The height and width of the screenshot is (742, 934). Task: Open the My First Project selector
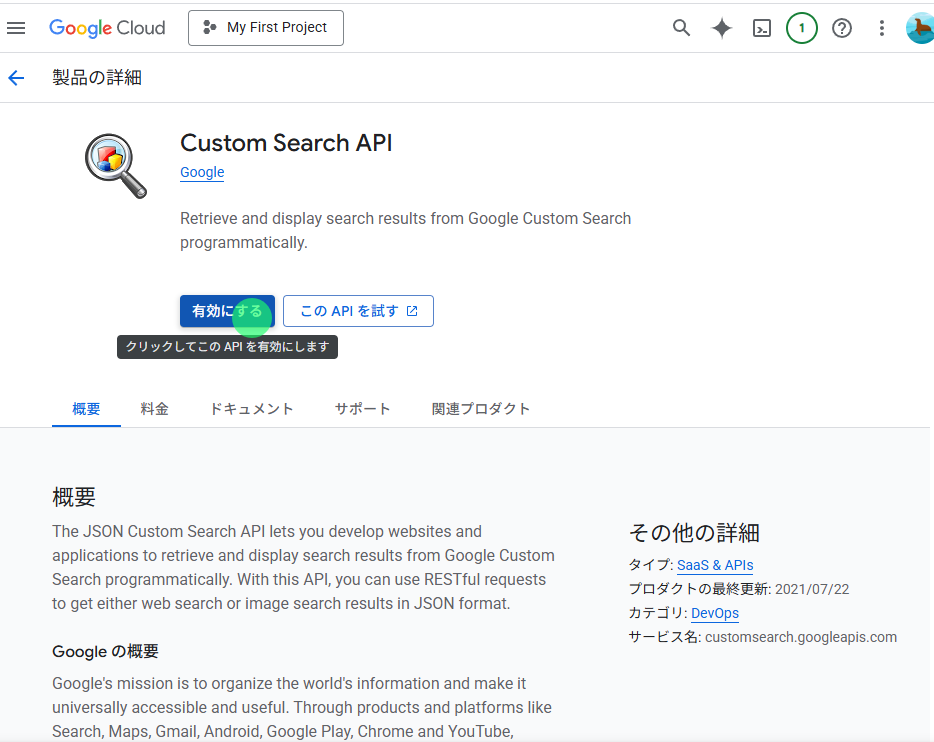click(x=266, y=28)
